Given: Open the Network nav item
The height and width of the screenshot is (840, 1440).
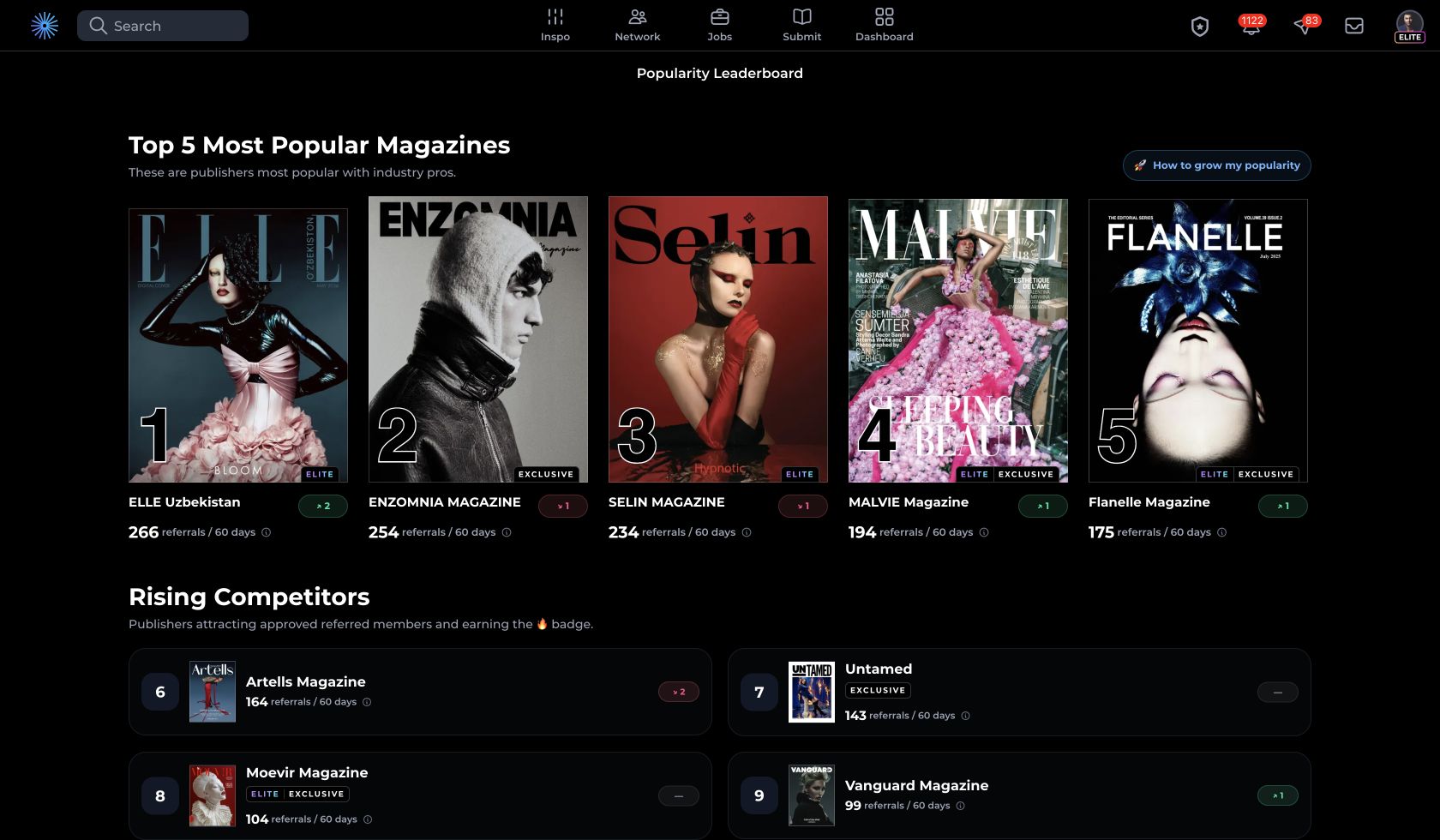Looking at the screenshot, I should pos(638,26).
